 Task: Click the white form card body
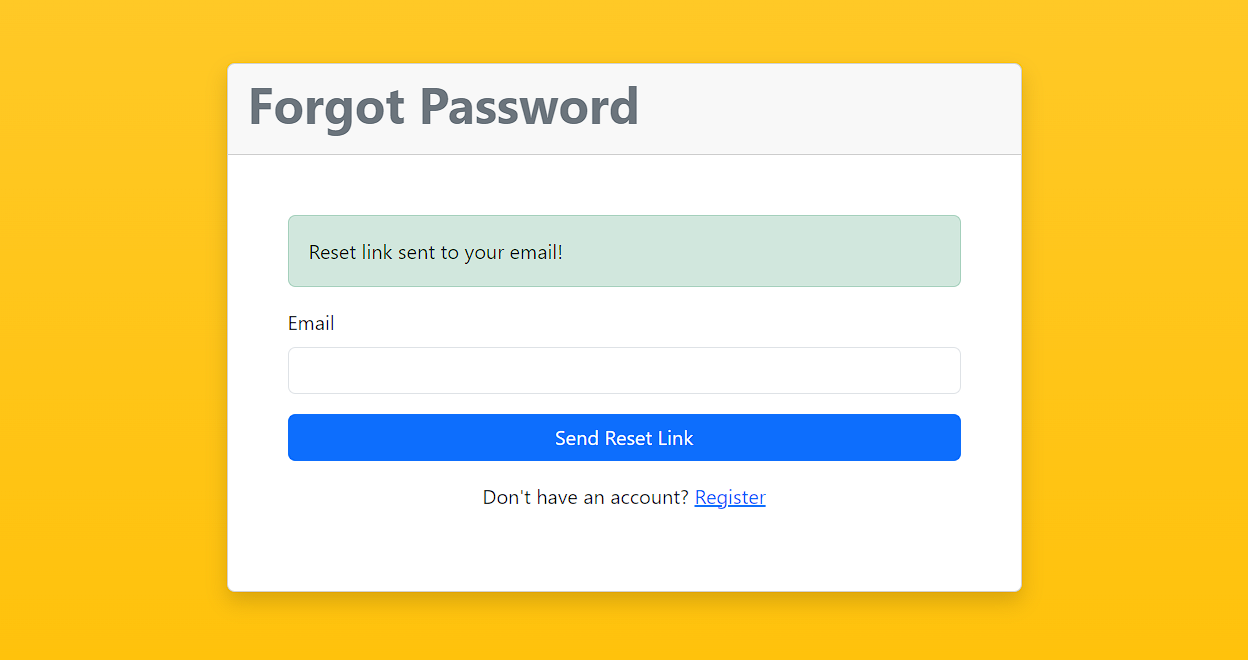(x=624, y=550)
